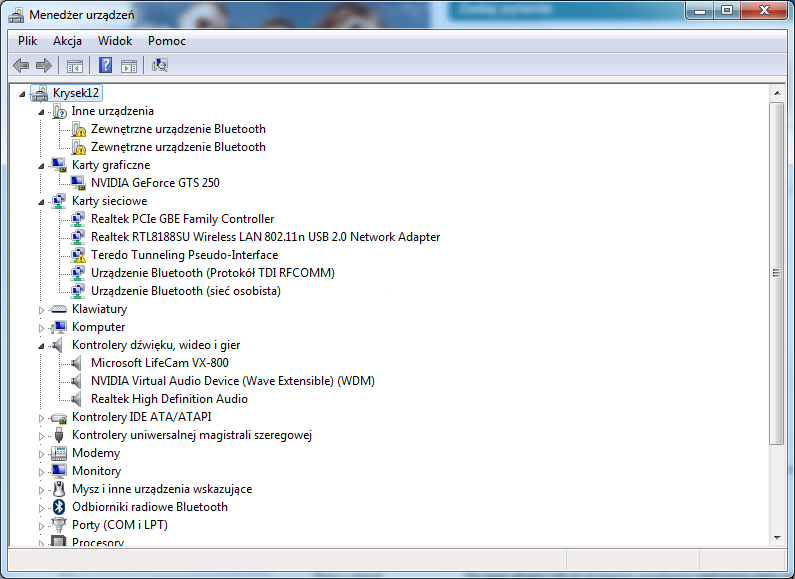The image size is (795, 579).
Task: Click the Krysek12 computer icon
Action: [x=40, y=93]
